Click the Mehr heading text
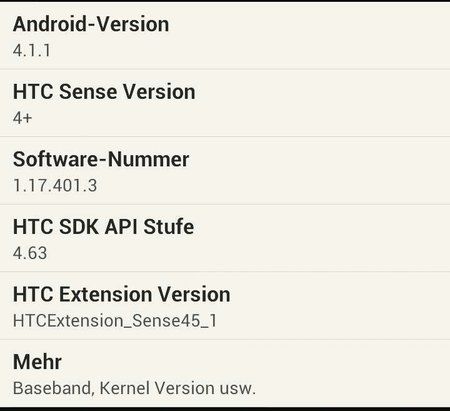 (x=37, y=362)
